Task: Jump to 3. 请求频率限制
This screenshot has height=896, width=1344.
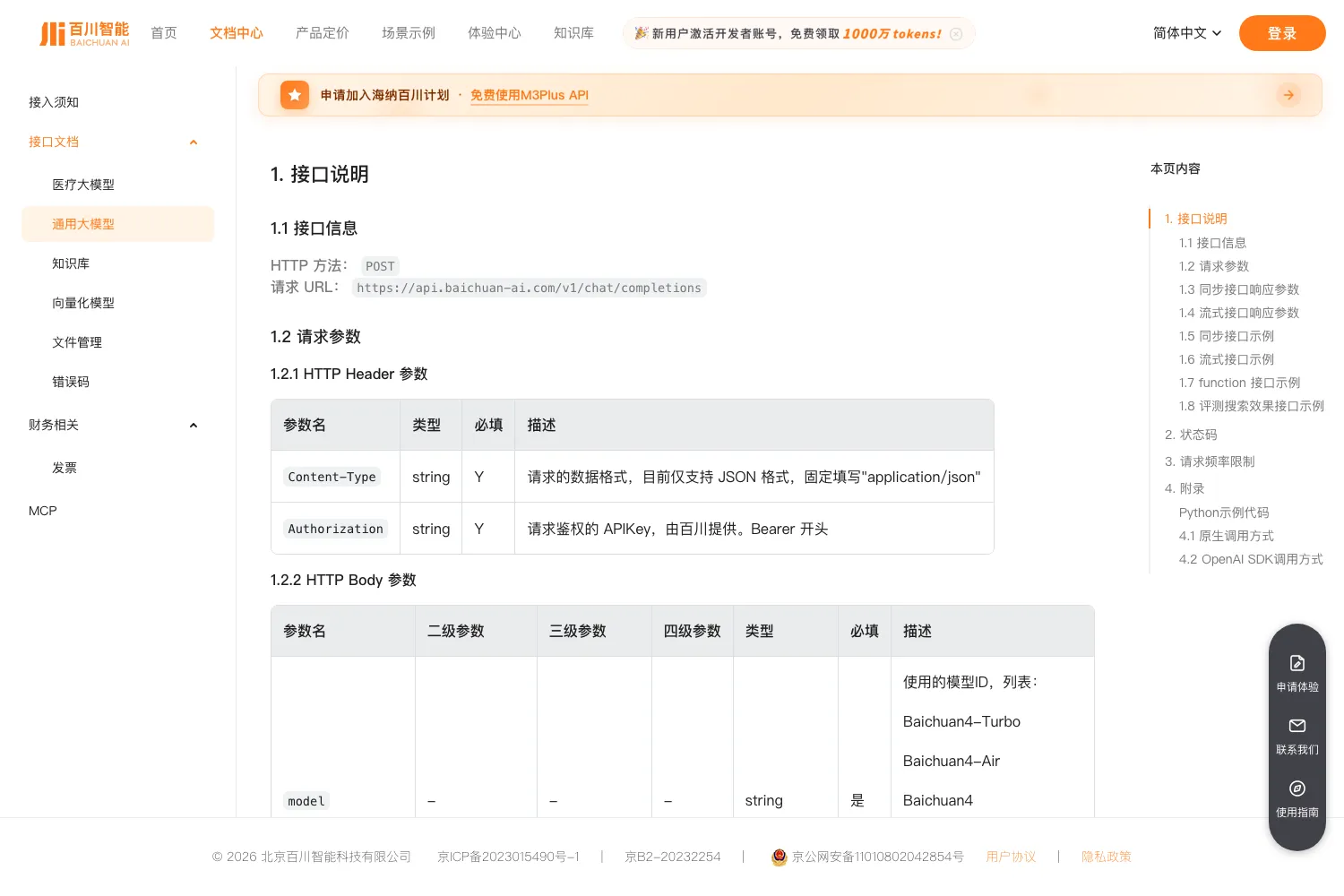Action: (x=1210, y=461)
